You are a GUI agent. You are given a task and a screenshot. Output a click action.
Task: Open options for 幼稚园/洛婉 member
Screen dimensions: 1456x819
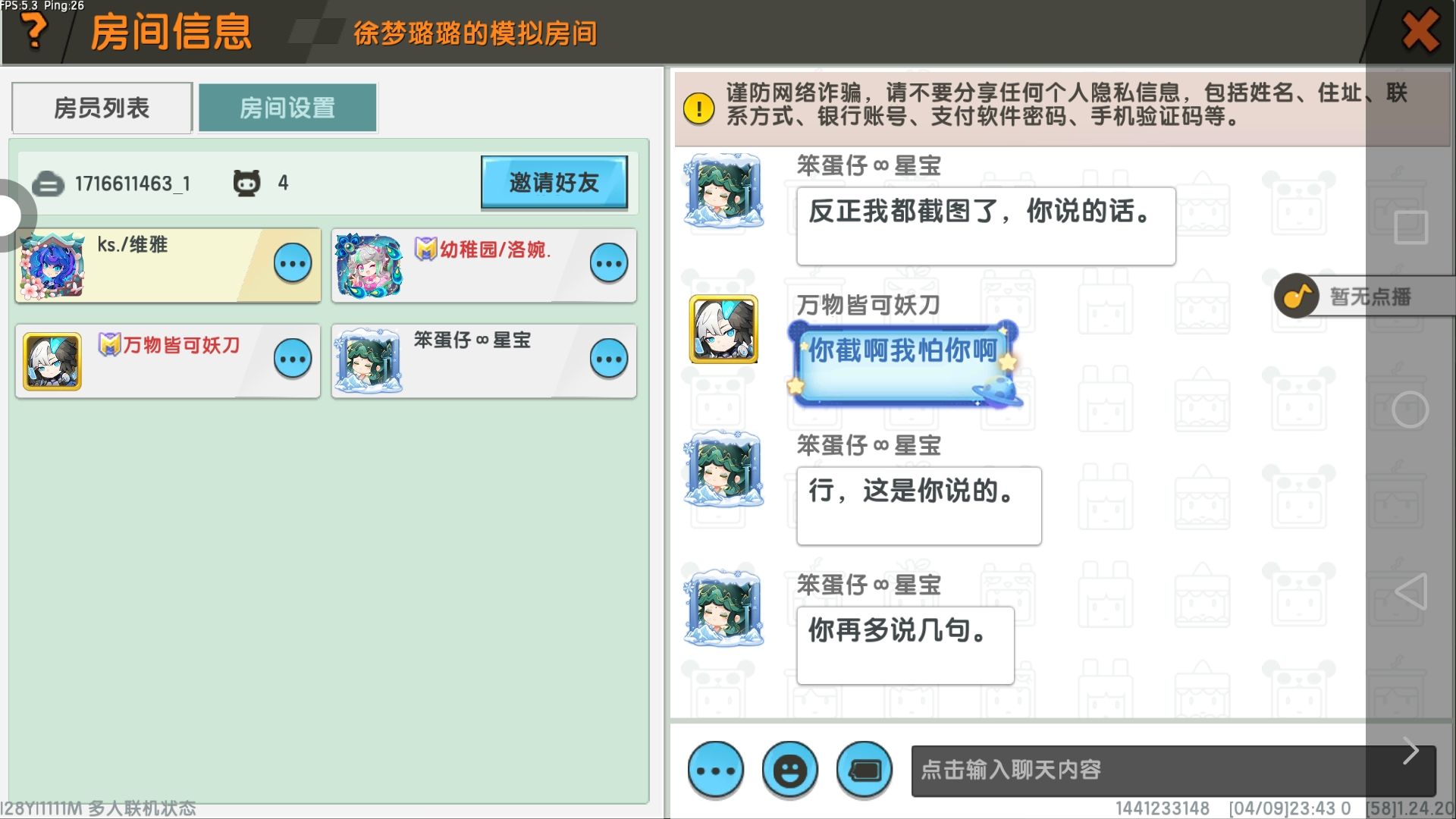[609, 264]
